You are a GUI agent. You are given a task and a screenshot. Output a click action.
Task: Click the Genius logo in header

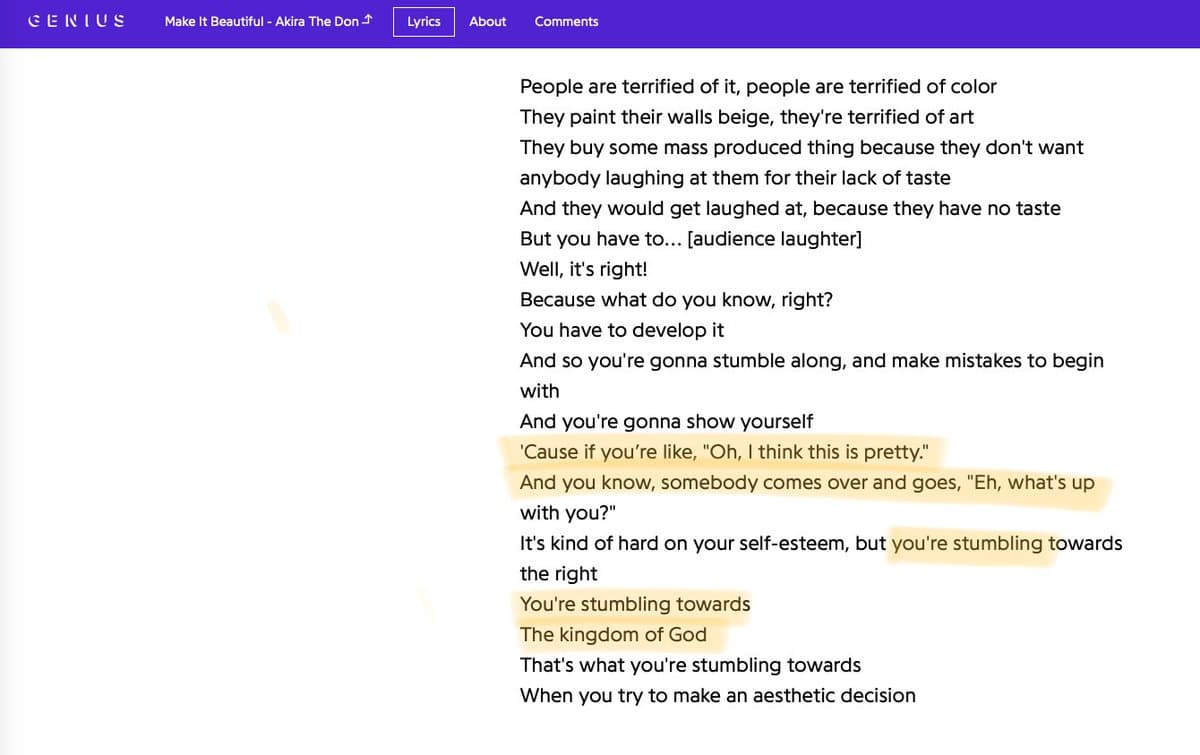coord(77,21)
